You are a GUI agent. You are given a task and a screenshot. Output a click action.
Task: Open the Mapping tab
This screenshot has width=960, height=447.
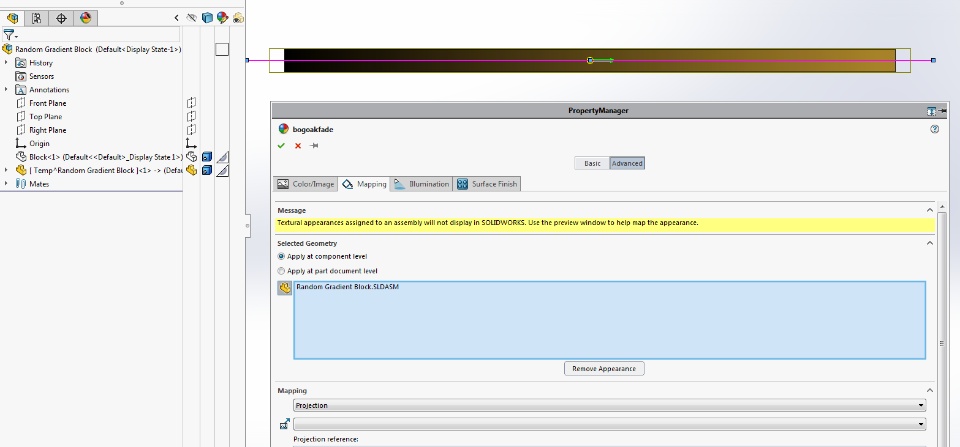pos(364,184)
